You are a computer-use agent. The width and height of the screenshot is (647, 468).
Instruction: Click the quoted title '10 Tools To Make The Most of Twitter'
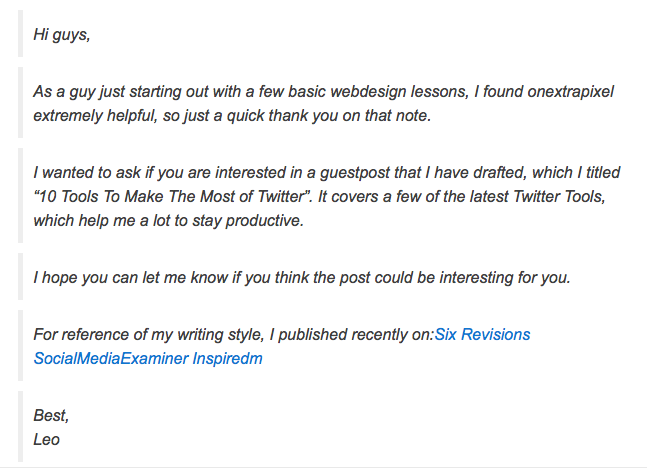coord(173,196)
